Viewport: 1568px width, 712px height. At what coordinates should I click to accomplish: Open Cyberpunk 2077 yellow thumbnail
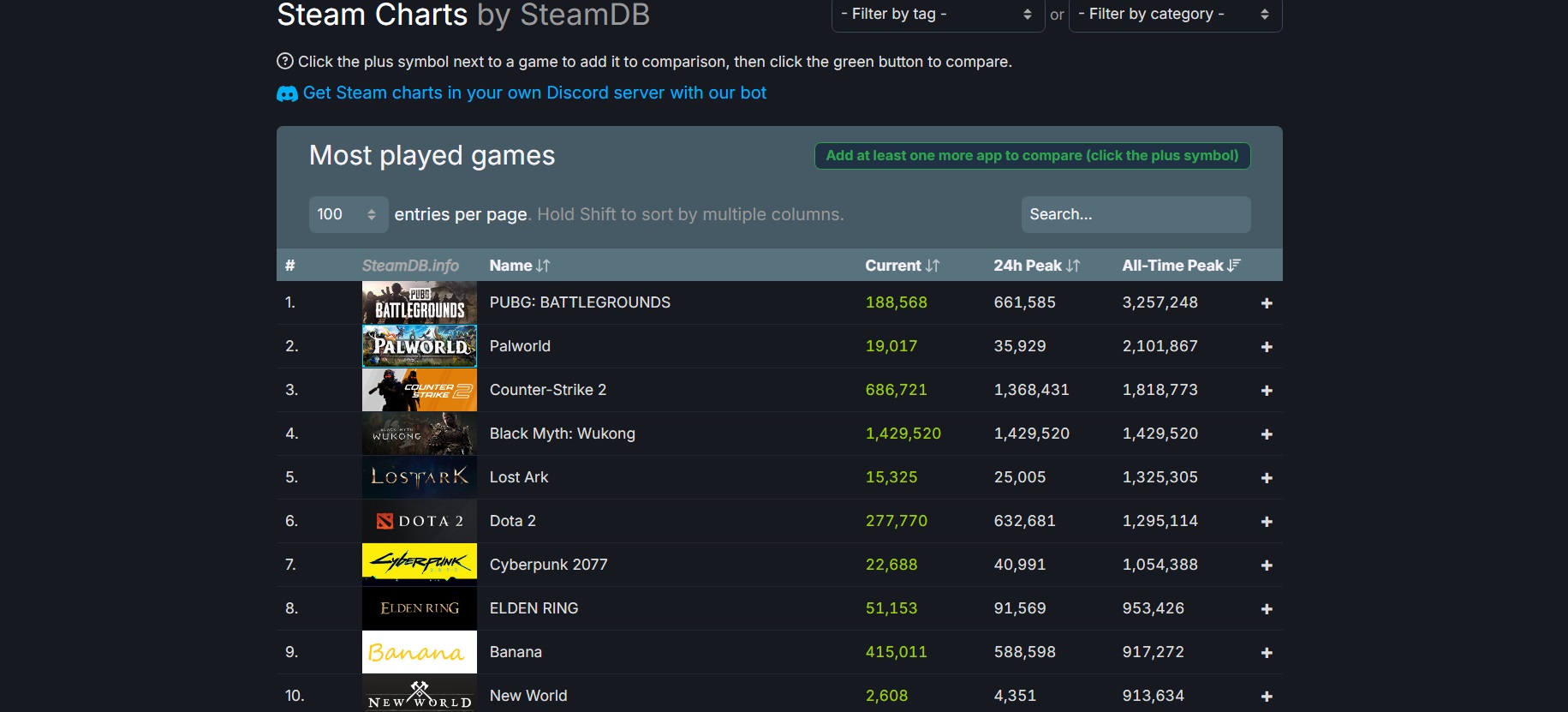(420, 565)
